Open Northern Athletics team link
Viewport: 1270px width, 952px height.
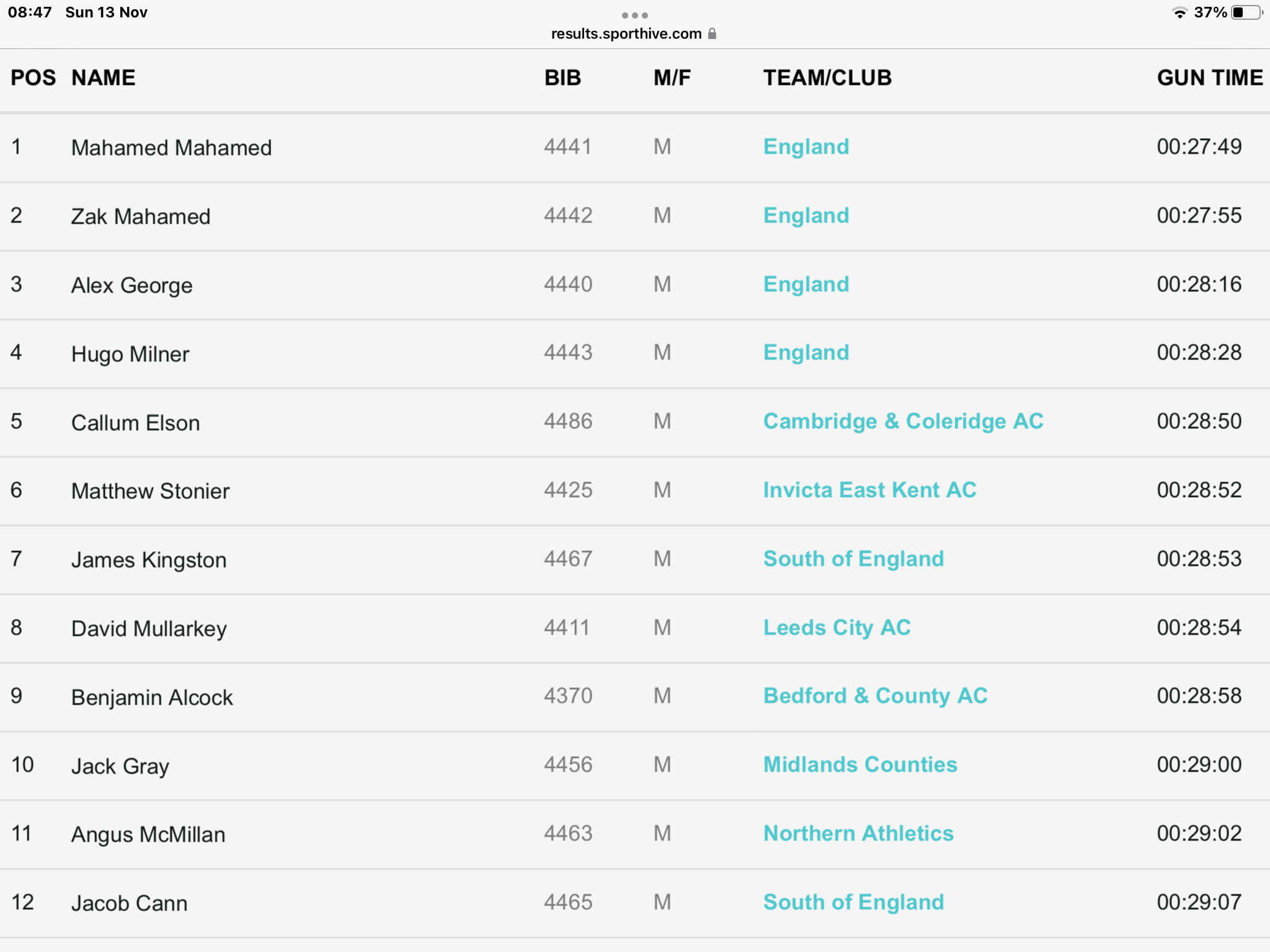point(858,834)
